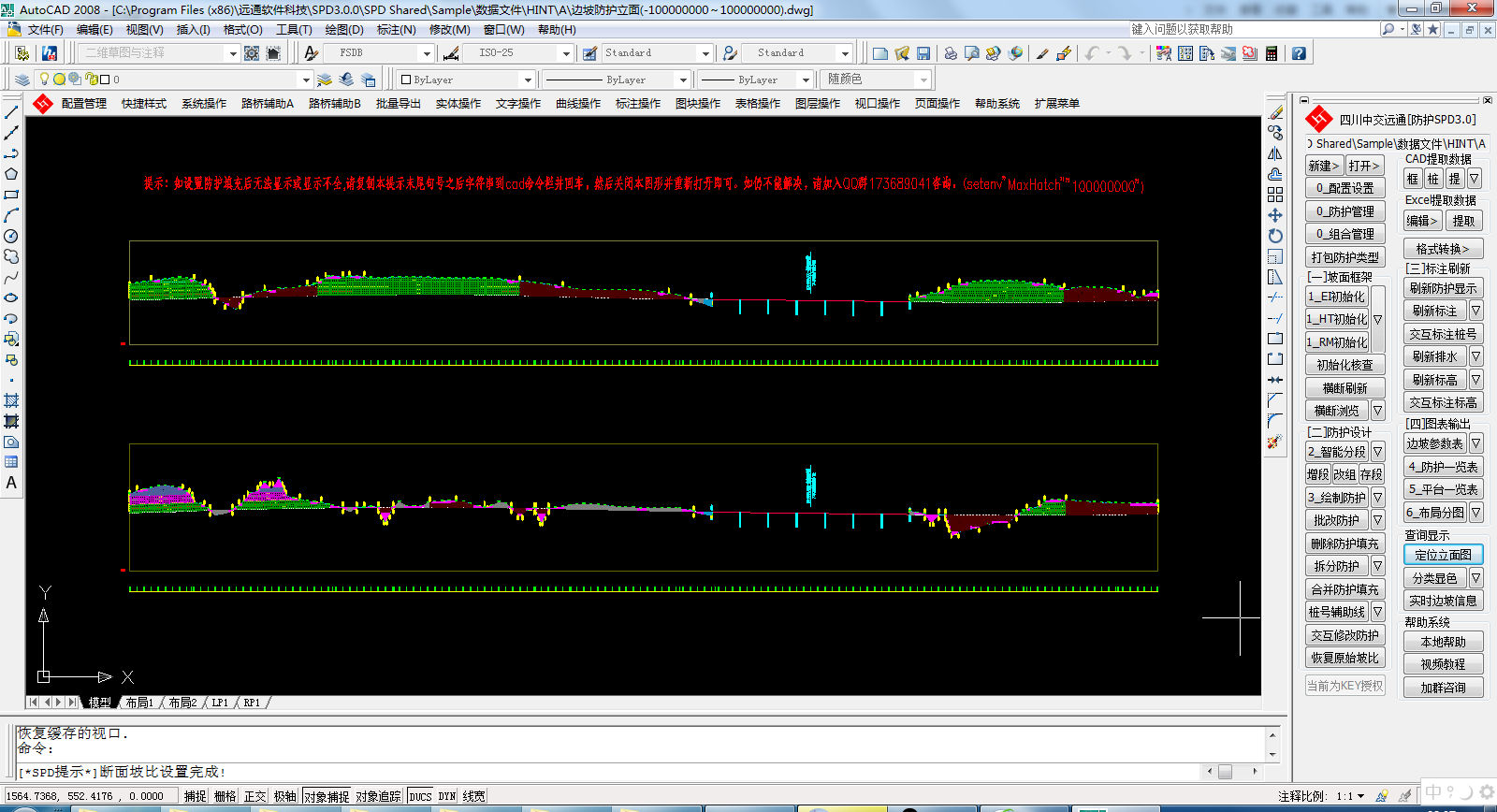Select the Rectangle draw tool
This screenshot has height=812, width=1497.
11,195
